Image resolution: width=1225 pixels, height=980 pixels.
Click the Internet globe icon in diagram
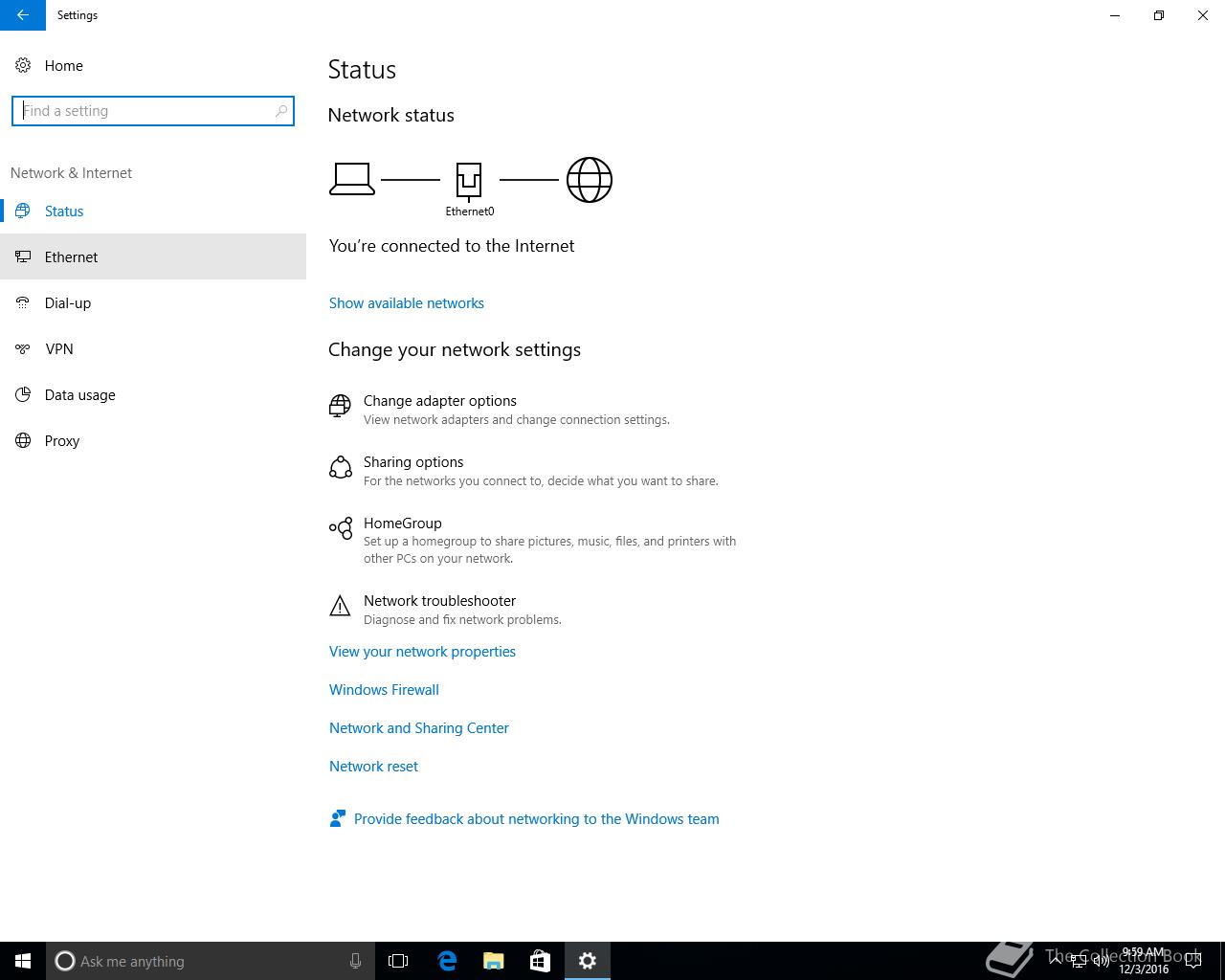coord(590,180)
